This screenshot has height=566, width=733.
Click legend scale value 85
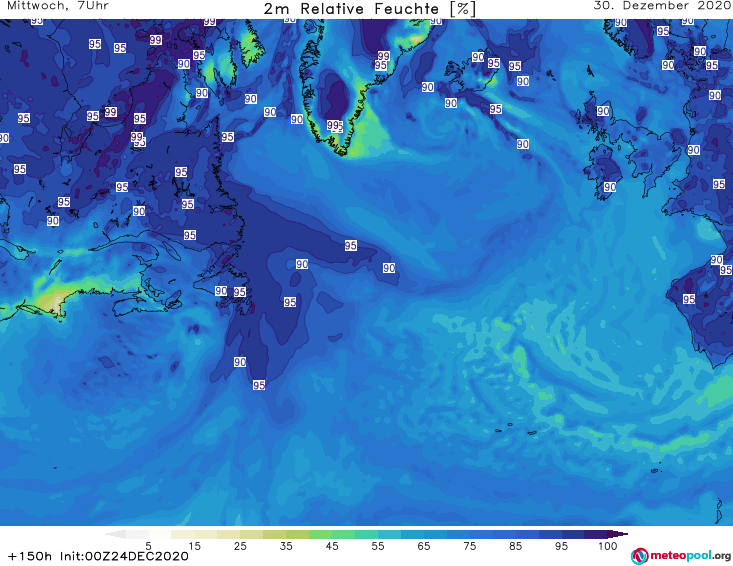516,546
